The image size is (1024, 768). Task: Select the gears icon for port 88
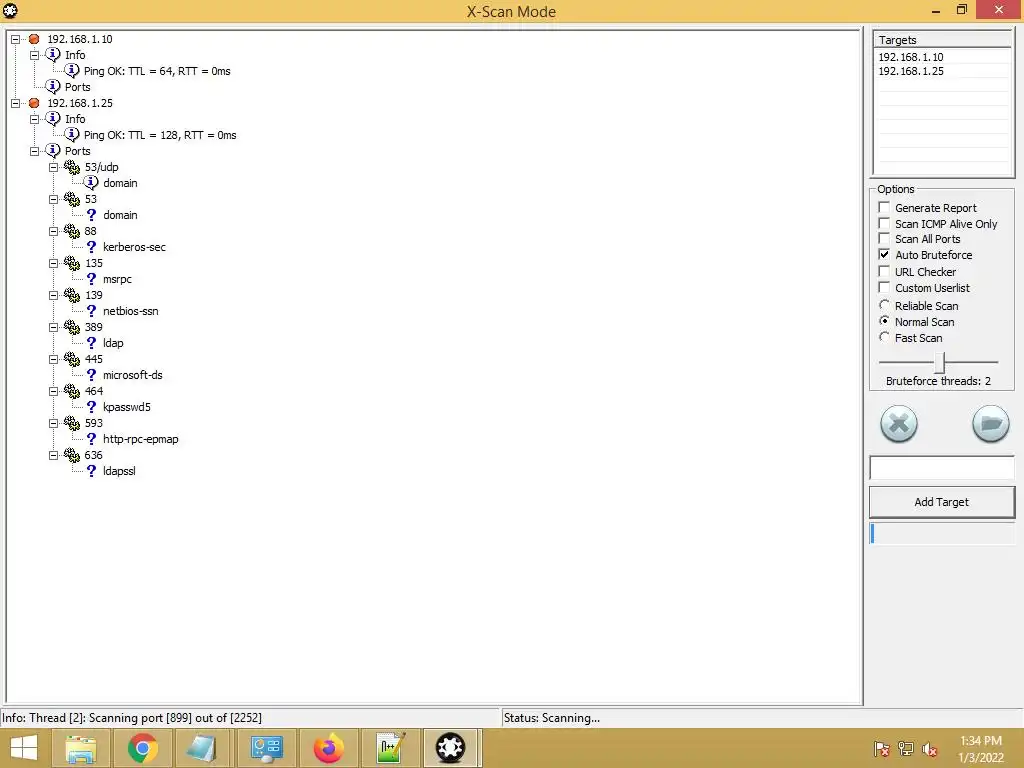72,231
